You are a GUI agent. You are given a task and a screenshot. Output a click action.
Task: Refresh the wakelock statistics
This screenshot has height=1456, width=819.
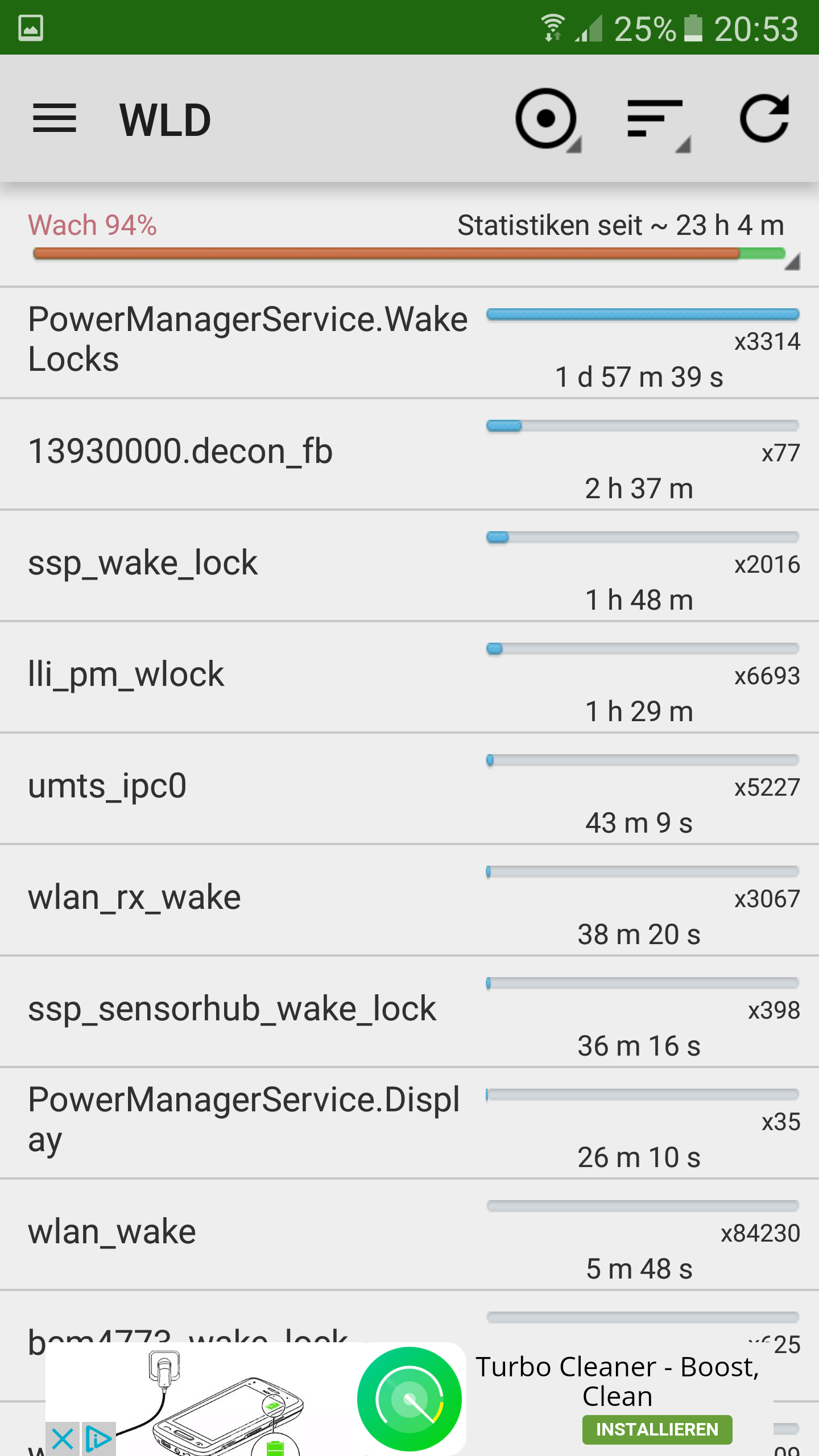(764, 119)
